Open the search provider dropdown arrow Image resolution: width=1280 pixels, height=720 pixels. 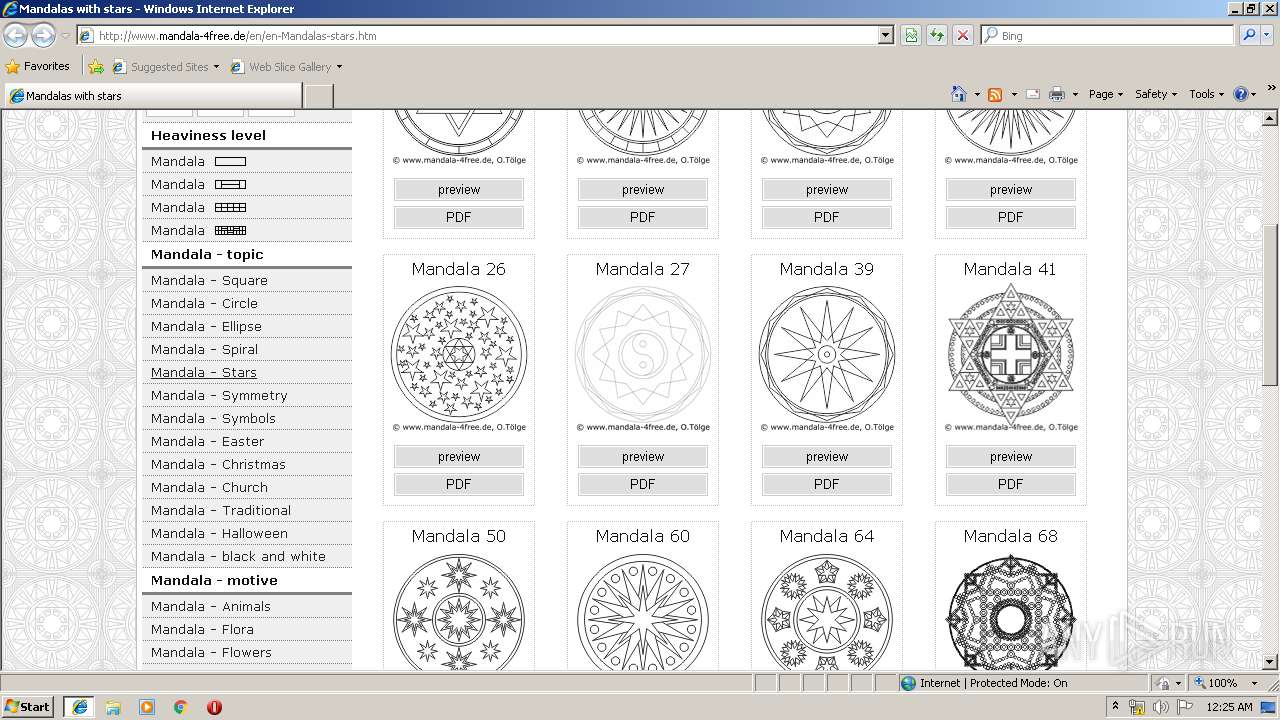[x=1267, y=35]
